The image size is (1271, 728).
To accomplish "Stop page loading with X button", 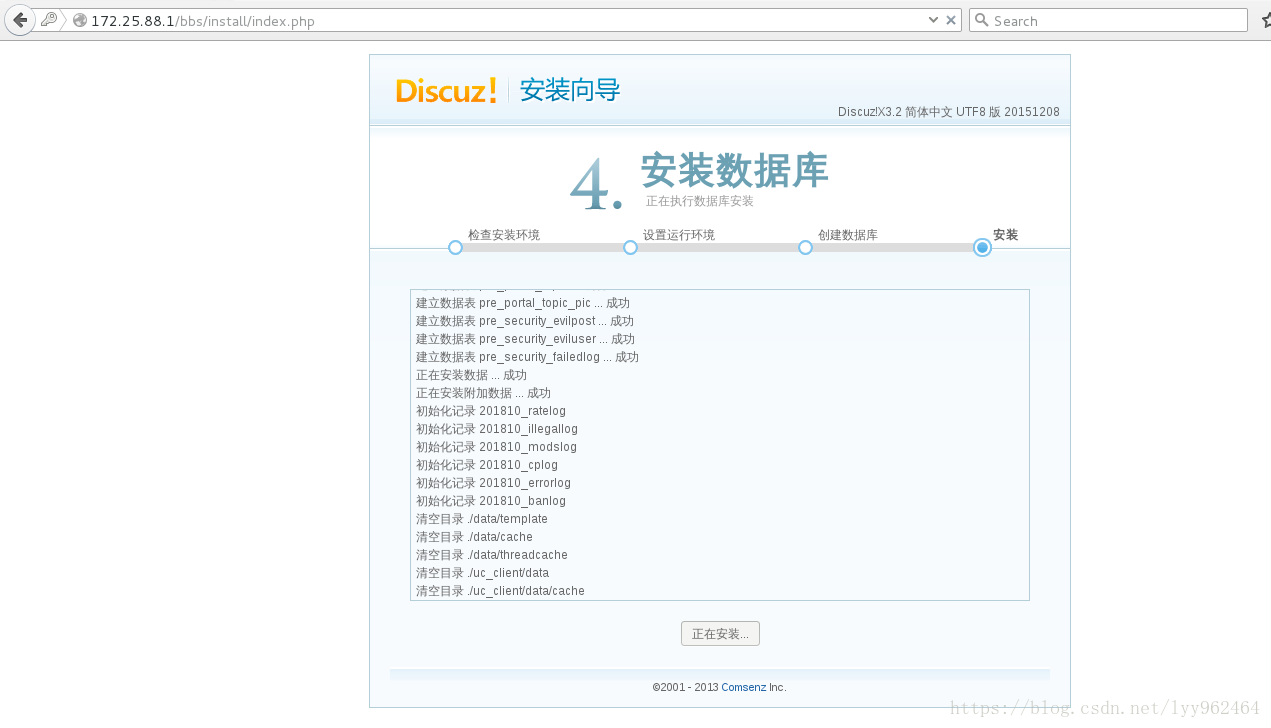I will click(951, 20).
